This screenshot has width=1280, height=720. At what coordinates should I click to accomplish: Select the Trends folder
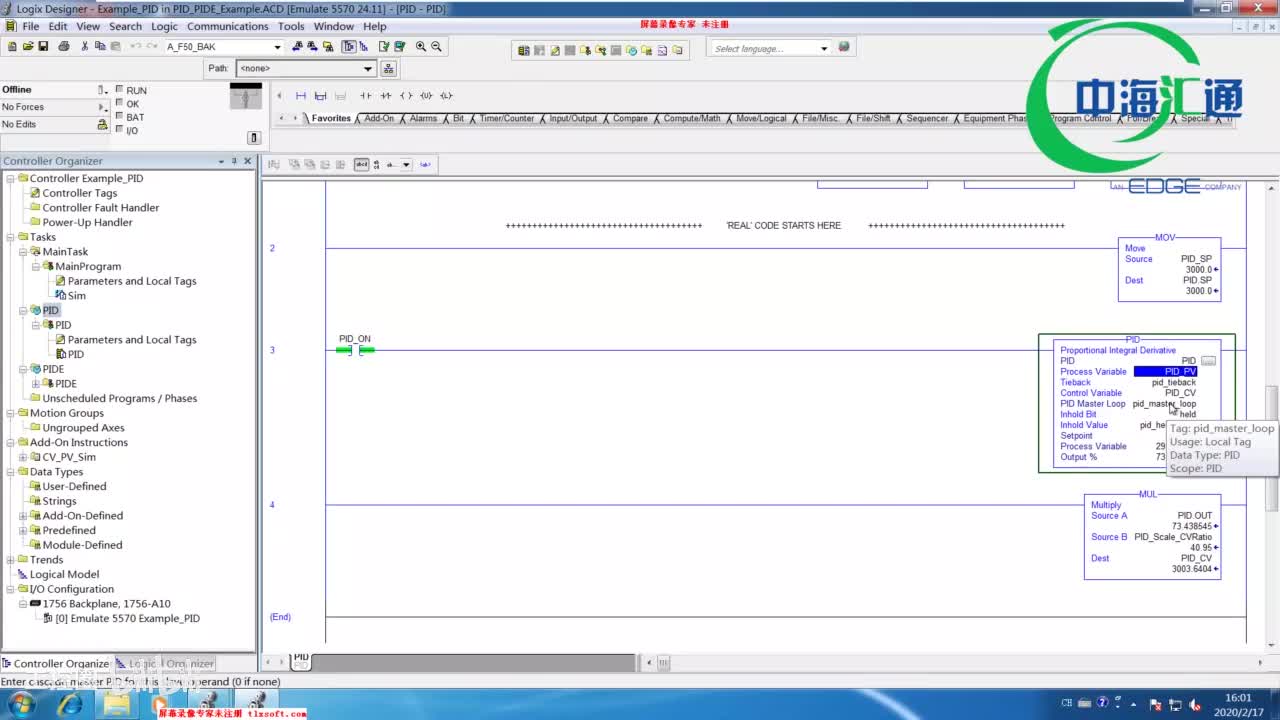46,560
